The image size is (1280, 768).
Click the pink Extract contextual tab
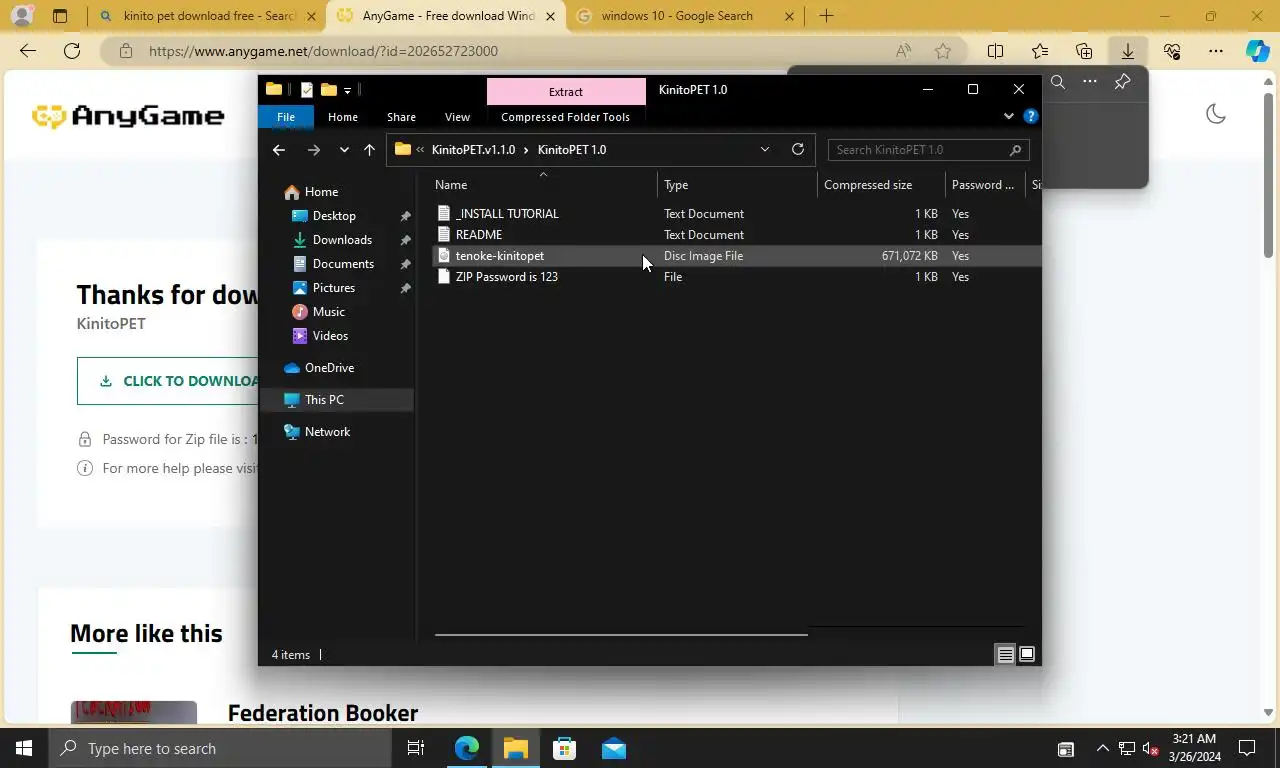566,91
